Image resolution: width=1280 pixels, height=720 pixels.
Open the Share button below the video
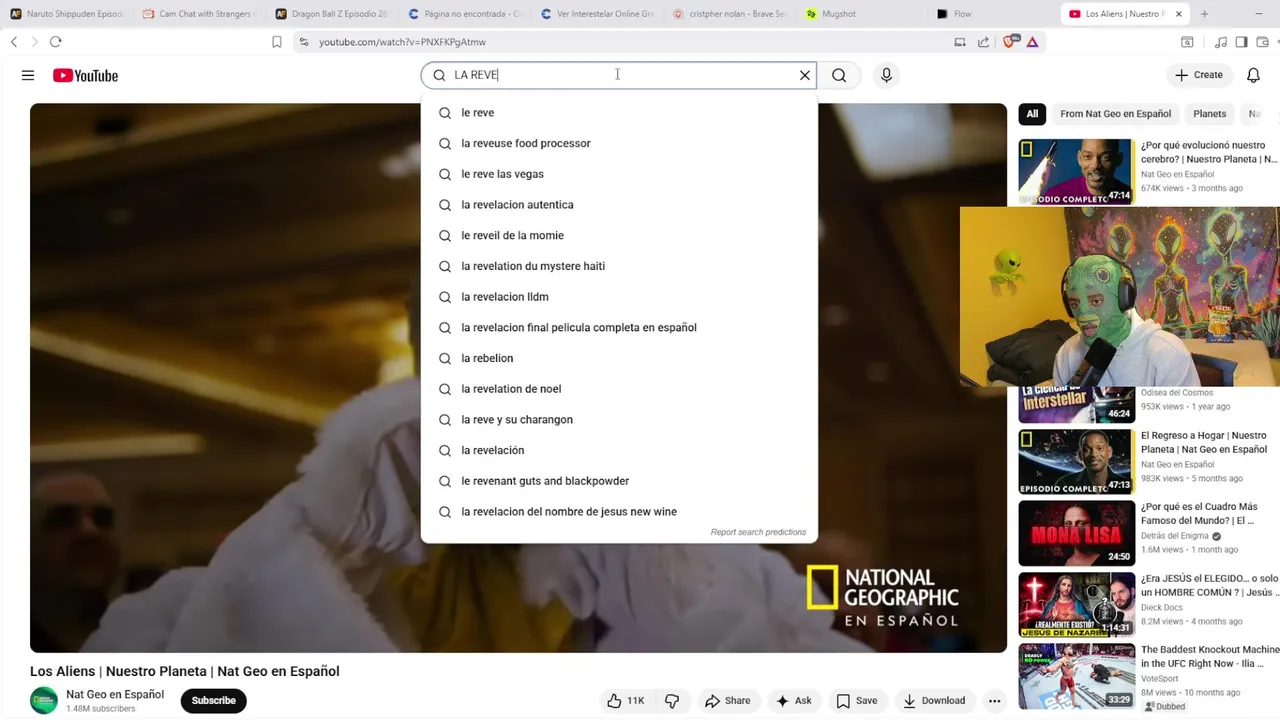tap(727, 701)
